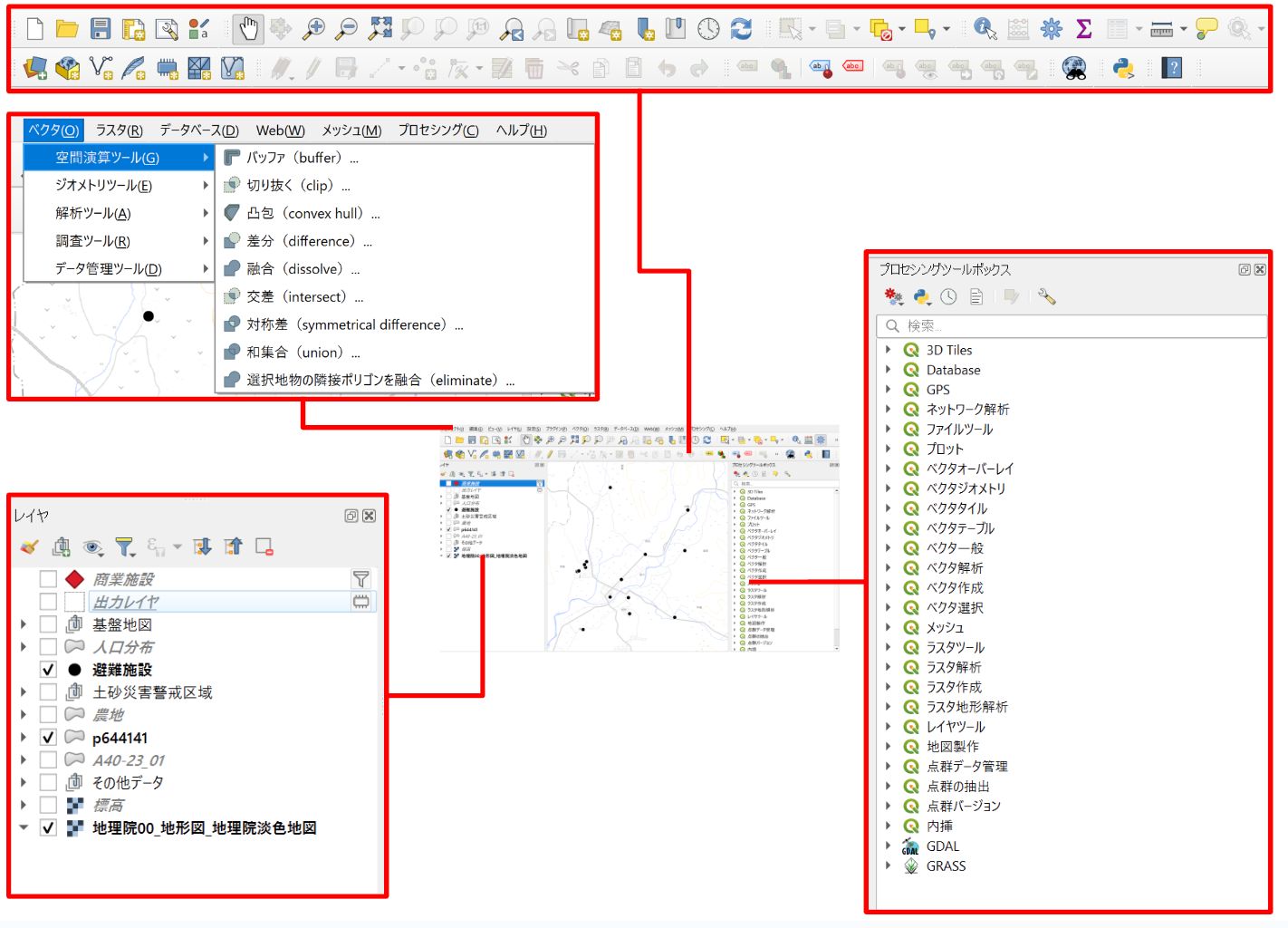
Task: Click the Help question mark icon
Action: click(1172, 68)
